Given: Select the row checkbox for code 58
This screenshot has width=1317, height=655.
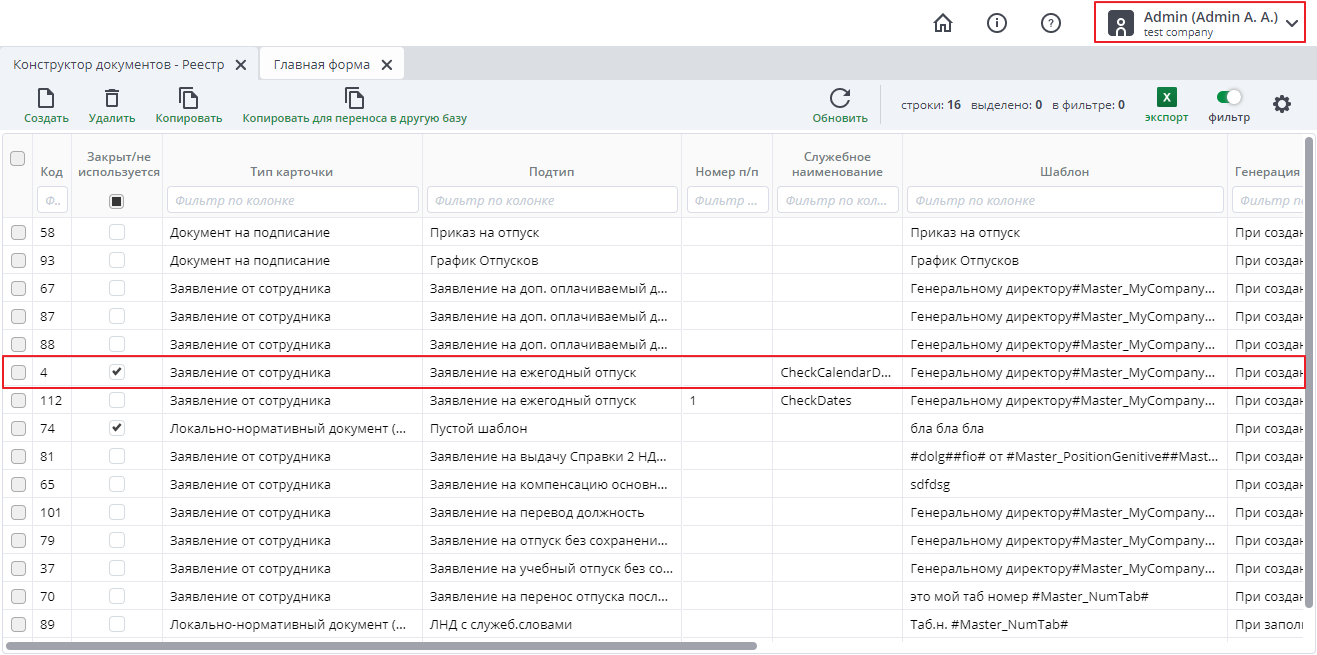Looking at the screenshot, I should 18,232.
